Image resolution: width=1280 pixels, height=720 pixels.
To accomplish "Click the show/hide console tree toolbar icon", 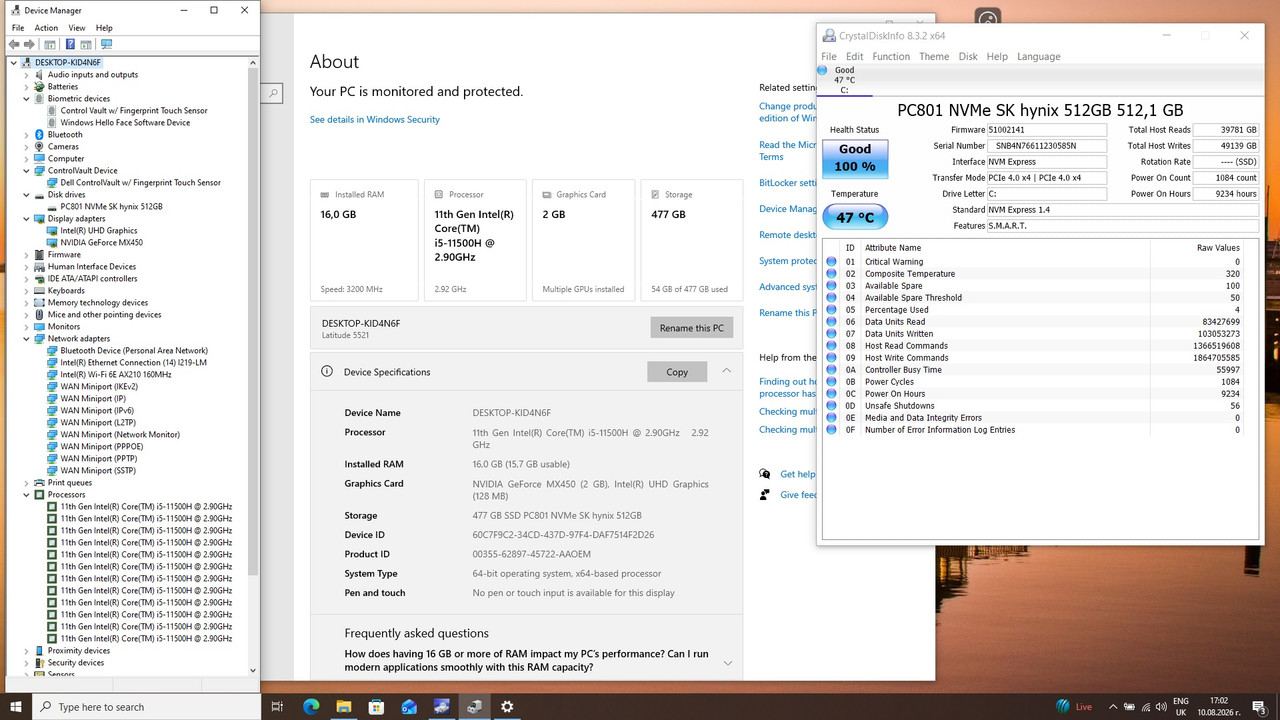I will (50, 44).
